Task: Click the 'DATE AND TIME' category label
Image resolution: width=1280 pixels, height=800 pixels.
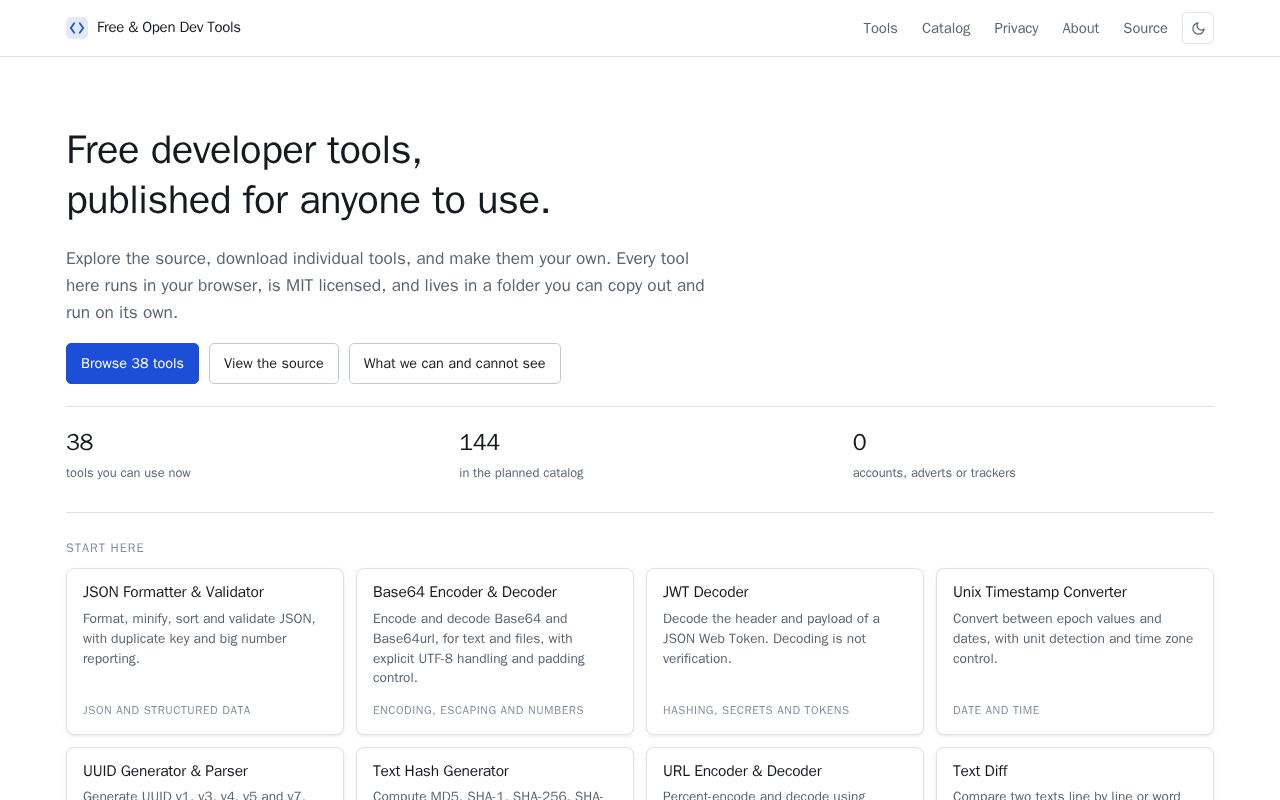Action: pyautogui.click(x=996, y=710)
